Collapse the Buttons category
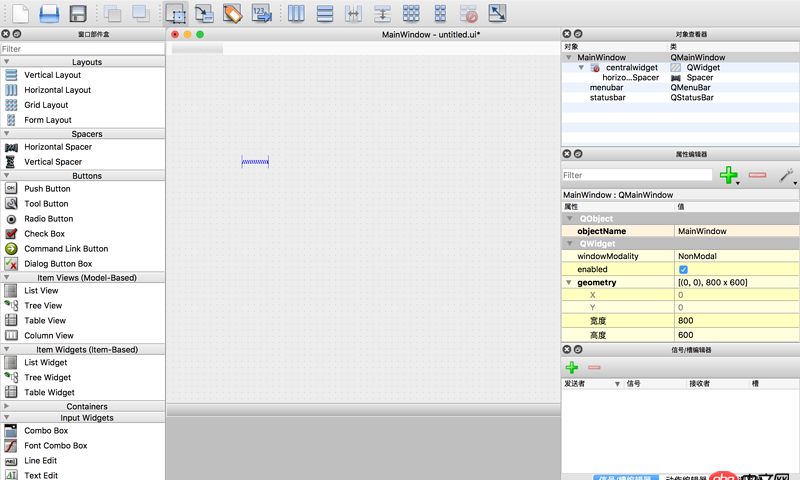This screenshot has width=800, height=480. [7, 175]
